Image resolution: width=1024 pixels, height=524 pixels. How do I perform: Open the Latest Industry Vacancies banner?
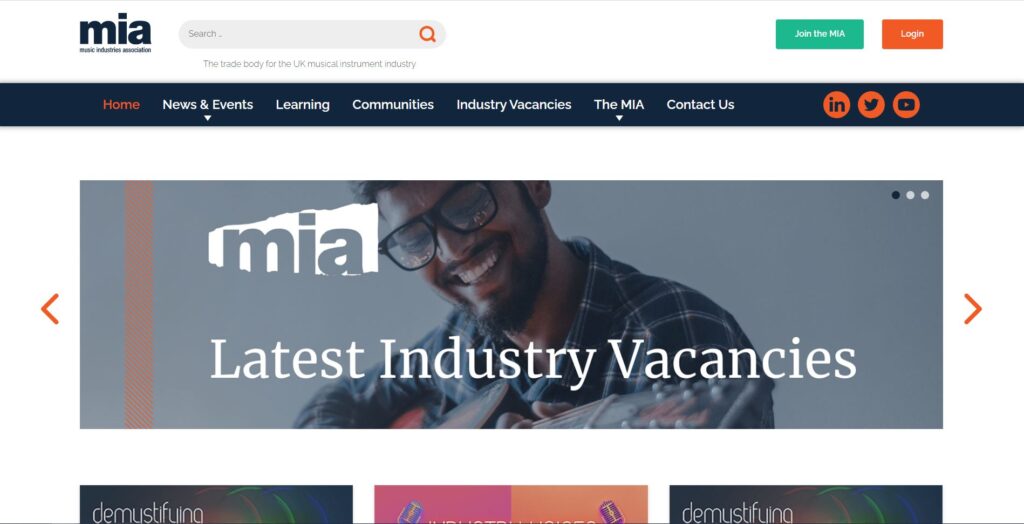[511, 304]
